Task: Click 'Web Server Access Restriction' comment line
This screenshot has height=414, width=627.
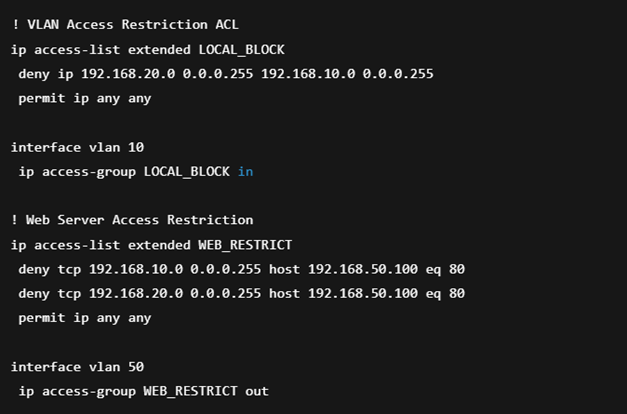Action: pyautogui.click(x=132, y=220)
